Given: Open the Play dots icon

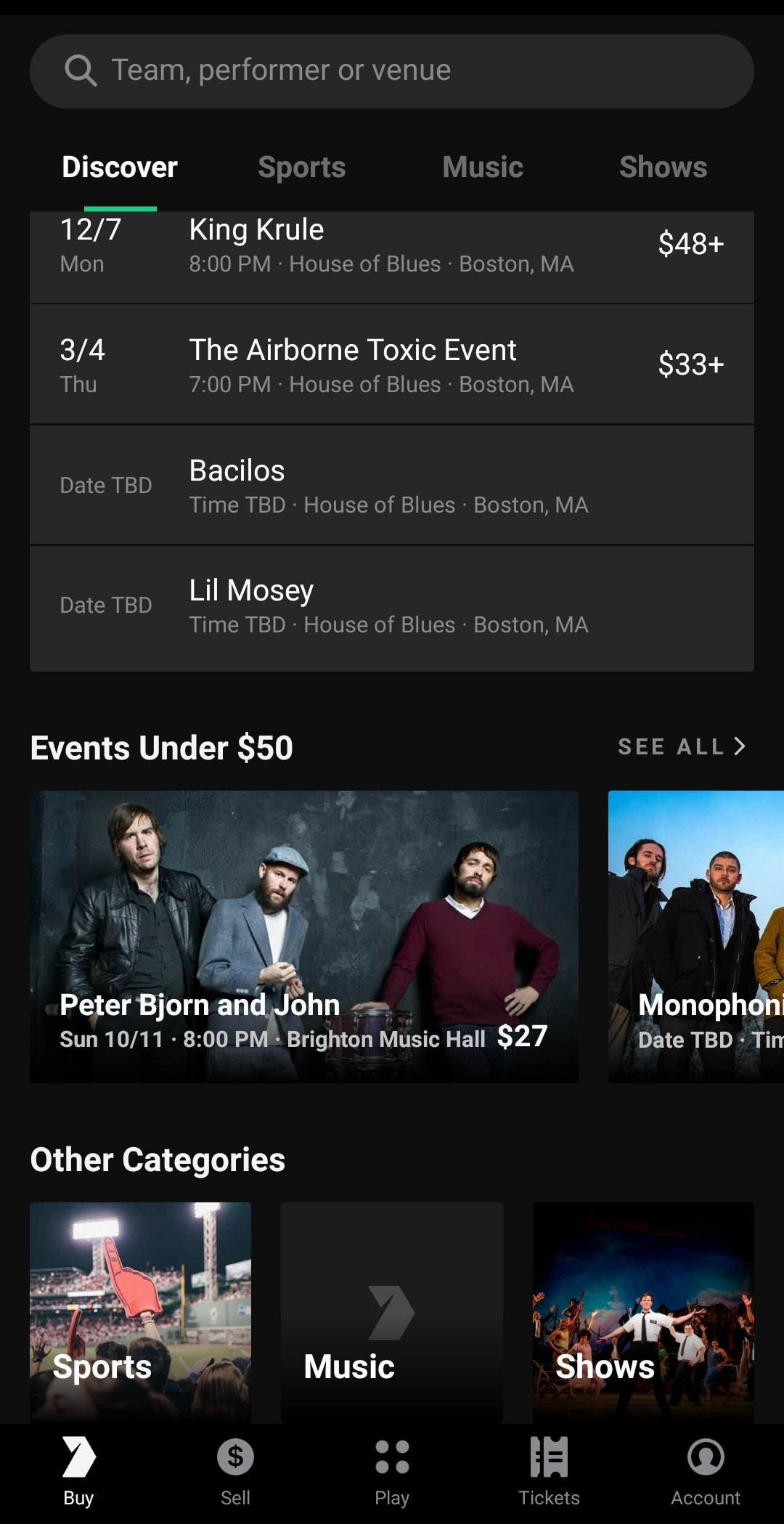Looking at the screenshot, I should pos(392,1456).
